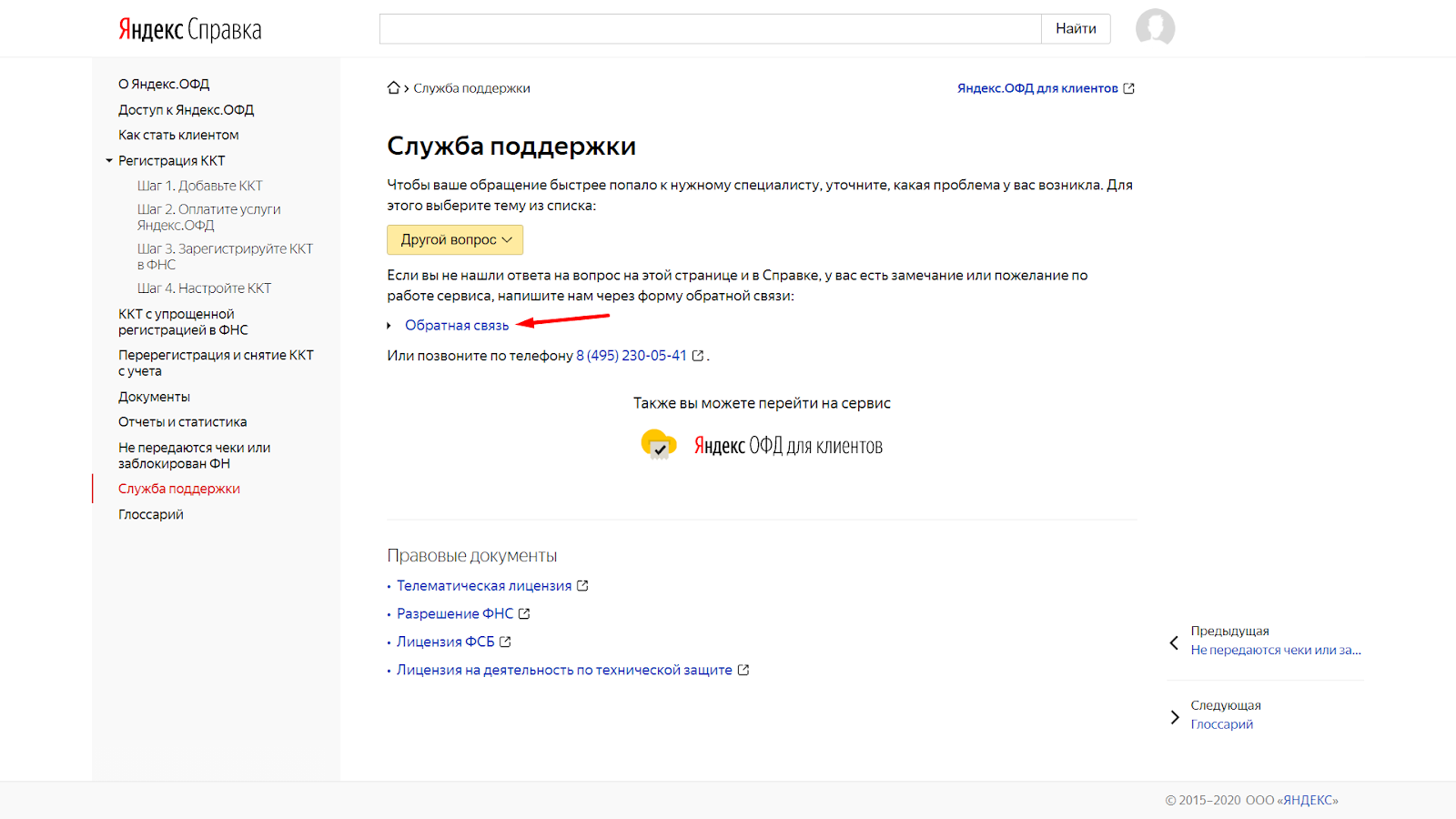Click external-link icon beside Лицензия на деятельность
Image resolution: width=1456 pixels, height=819 pixels.
click(743, 670)
